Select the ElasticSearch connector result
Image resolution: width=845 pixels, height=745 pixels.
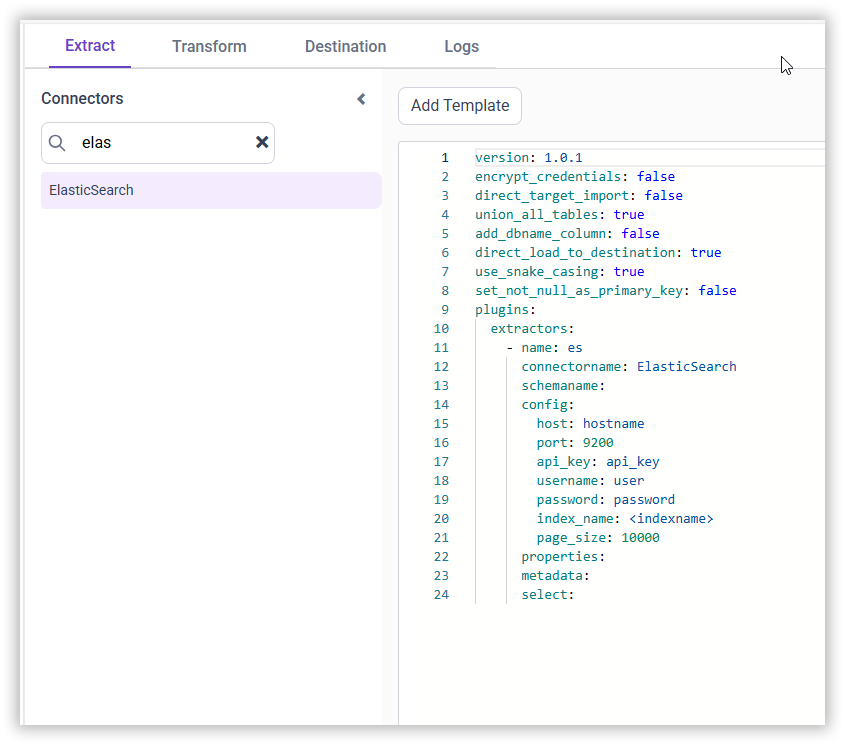[x=91, y=190]
